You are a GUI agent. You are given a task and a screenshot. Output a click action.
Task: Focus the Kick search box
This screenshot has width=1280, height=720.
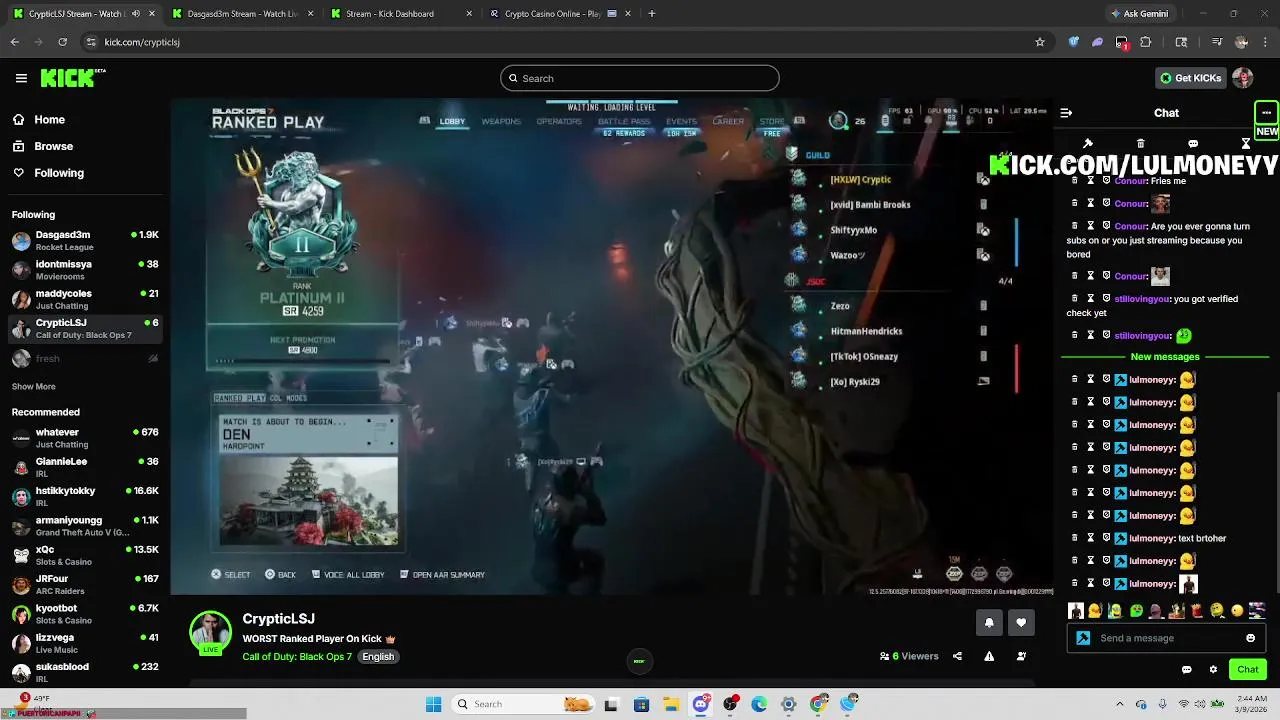click(x=640, y=78)
